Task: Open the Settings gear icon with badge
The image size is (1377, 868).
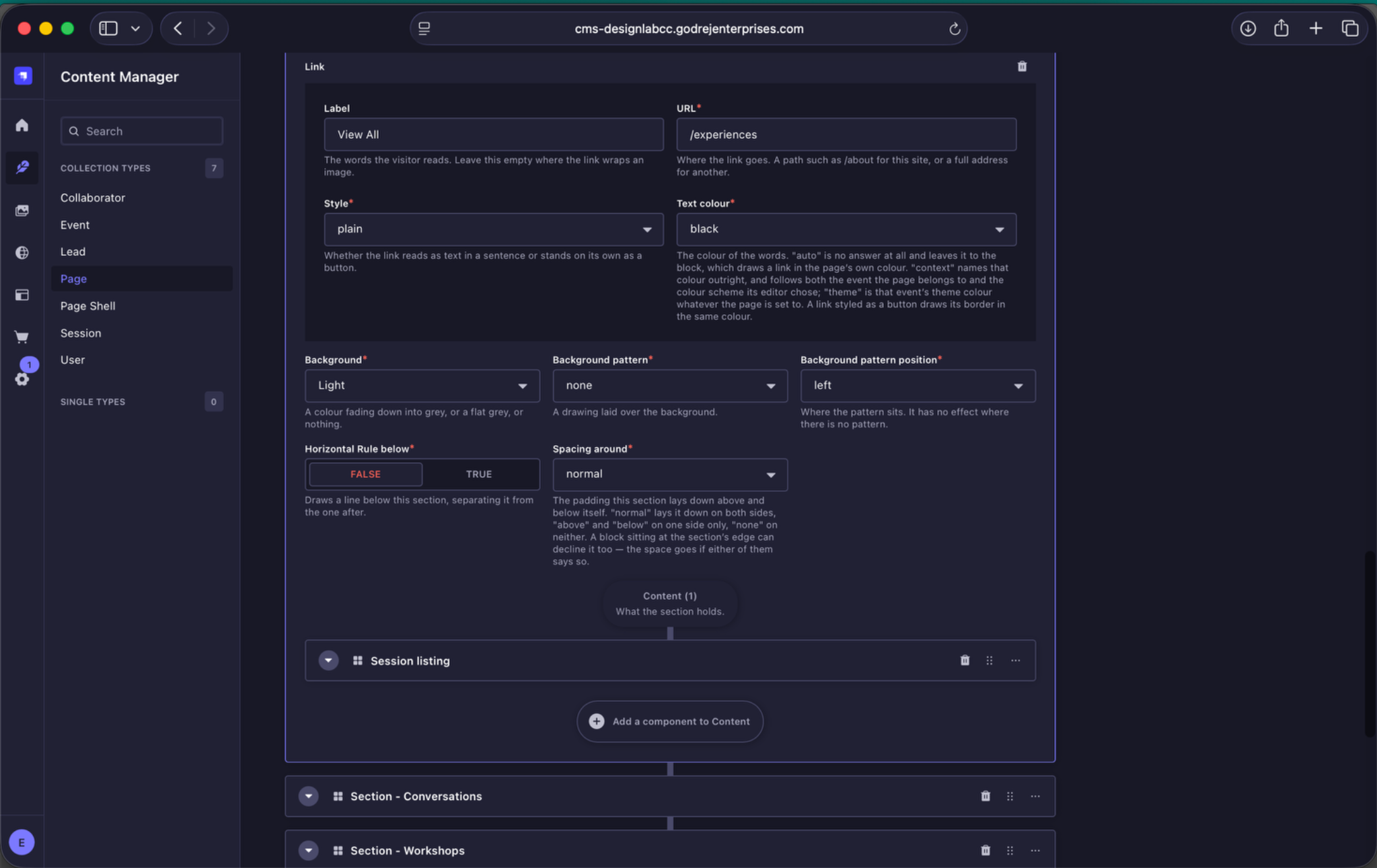Action: pos(22,379)
